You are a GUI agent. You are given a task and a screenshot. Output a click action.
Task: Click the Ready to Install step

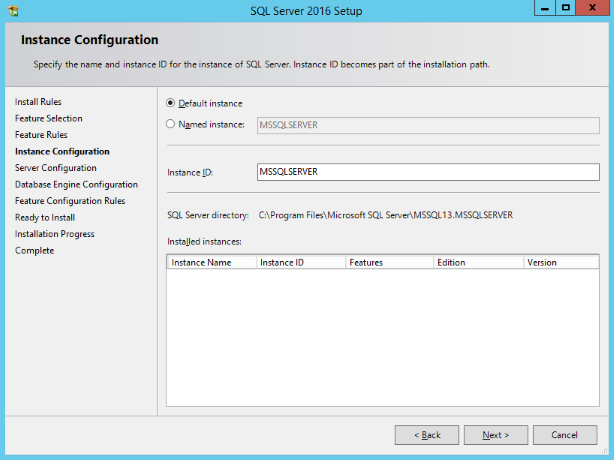(x=45, y=217)
